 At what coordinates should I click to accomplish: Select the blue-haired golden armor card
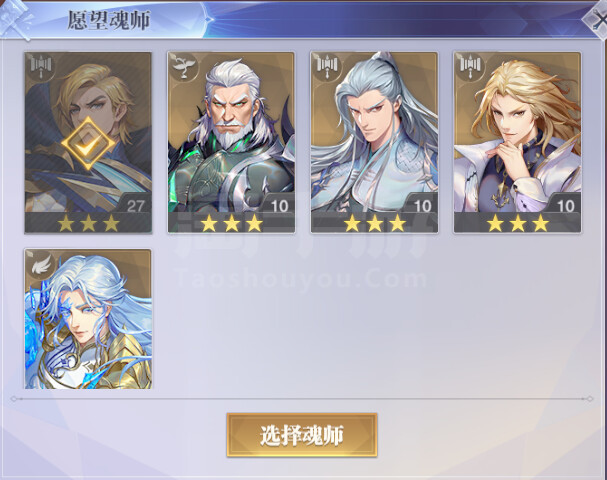pos(88,319)
